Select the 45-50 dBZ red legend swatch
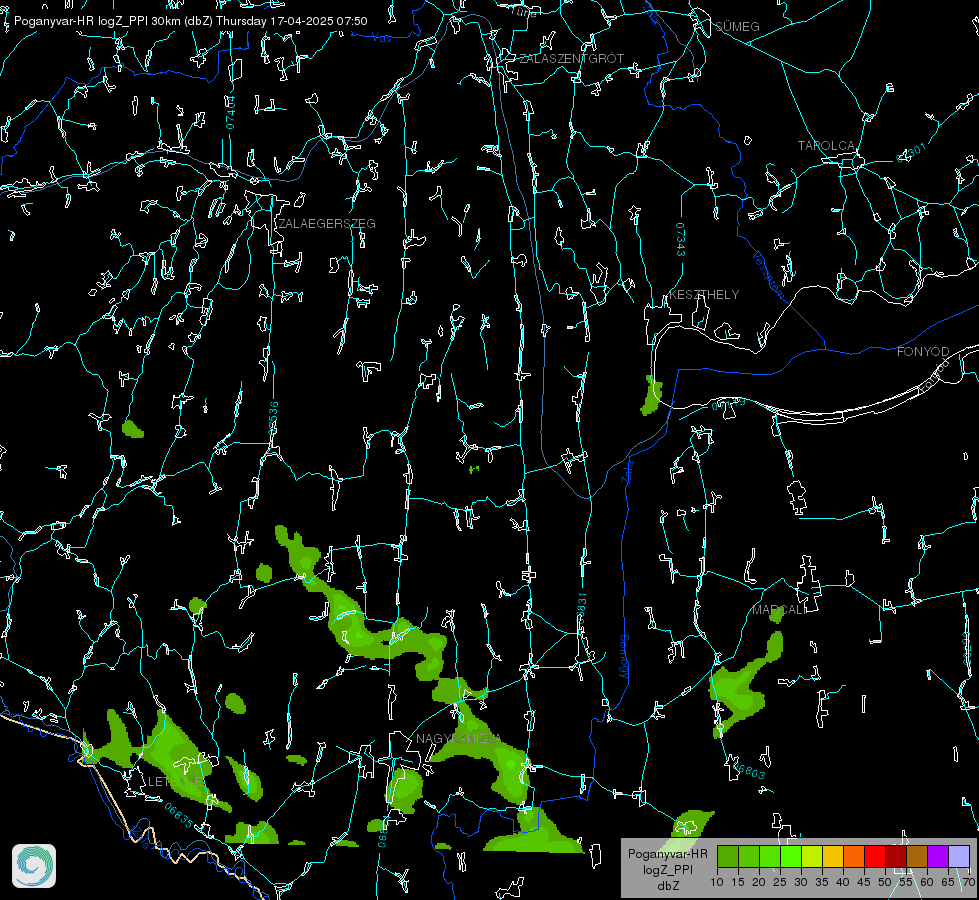This screenshot has height=900, width=979. point(875,856)
